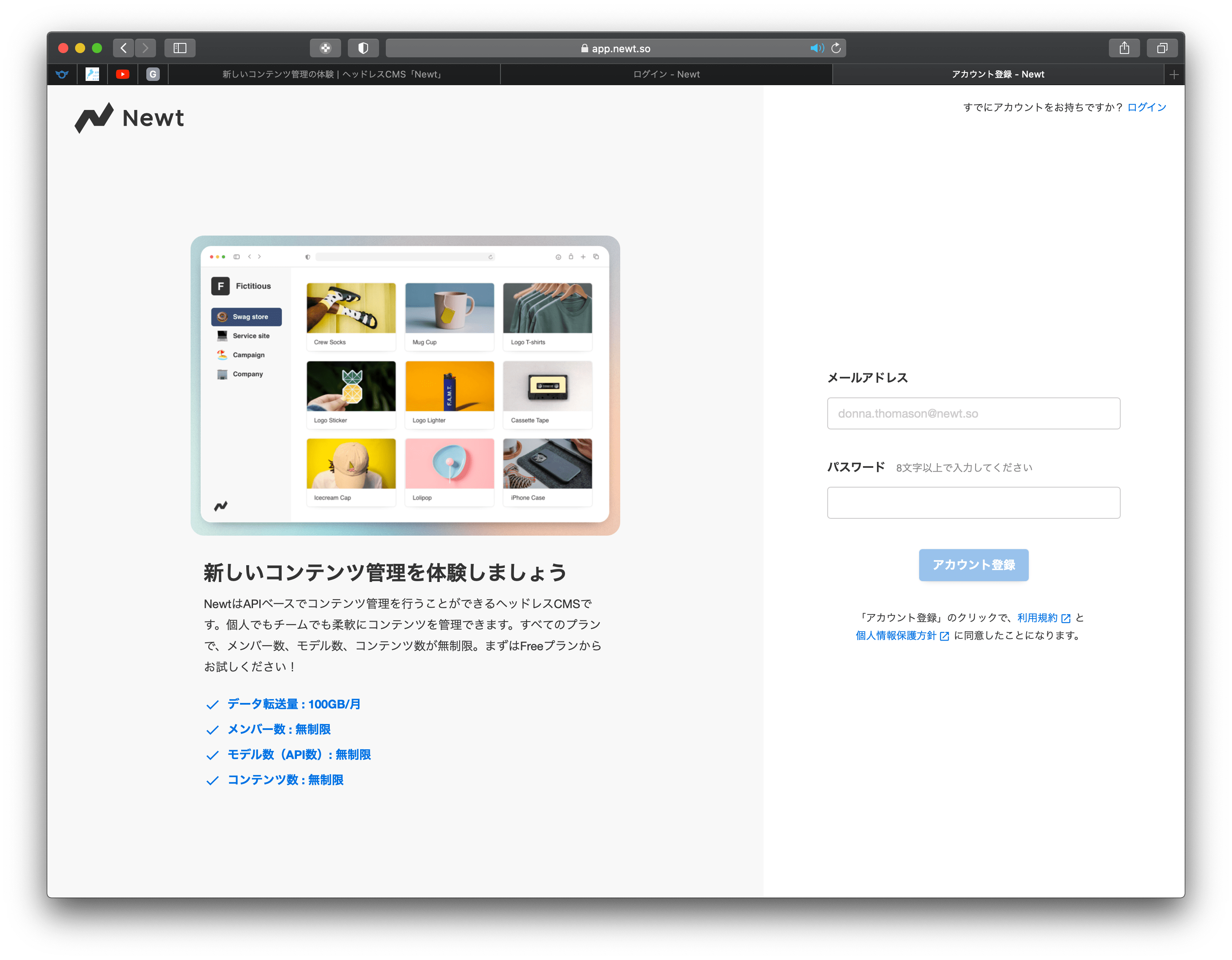Click the コンテンツ数 : 無制限 text
1232x960 pixels.
285,780
